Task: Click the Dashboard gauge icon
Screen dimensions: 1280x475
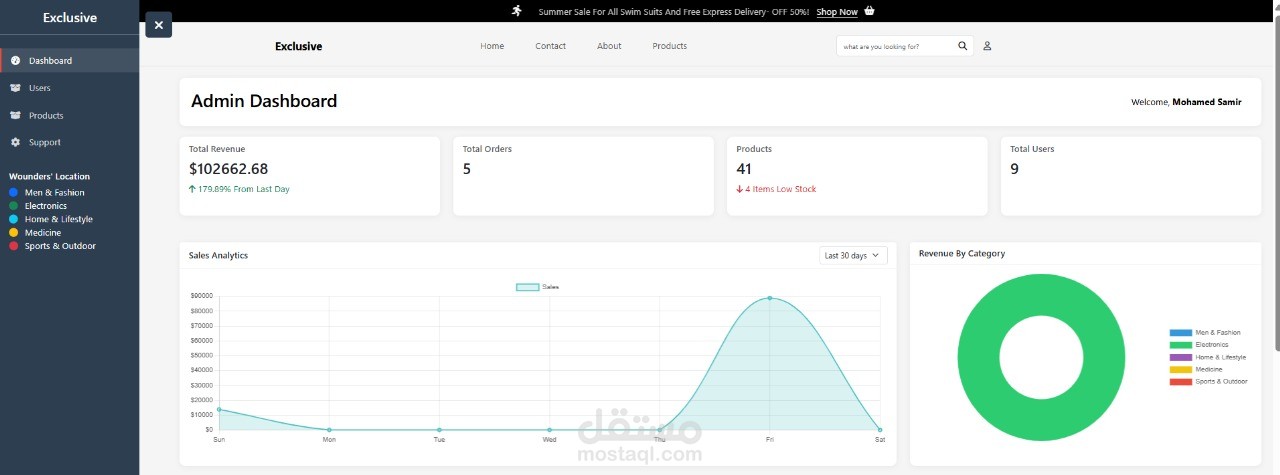Action: (15, 61)
